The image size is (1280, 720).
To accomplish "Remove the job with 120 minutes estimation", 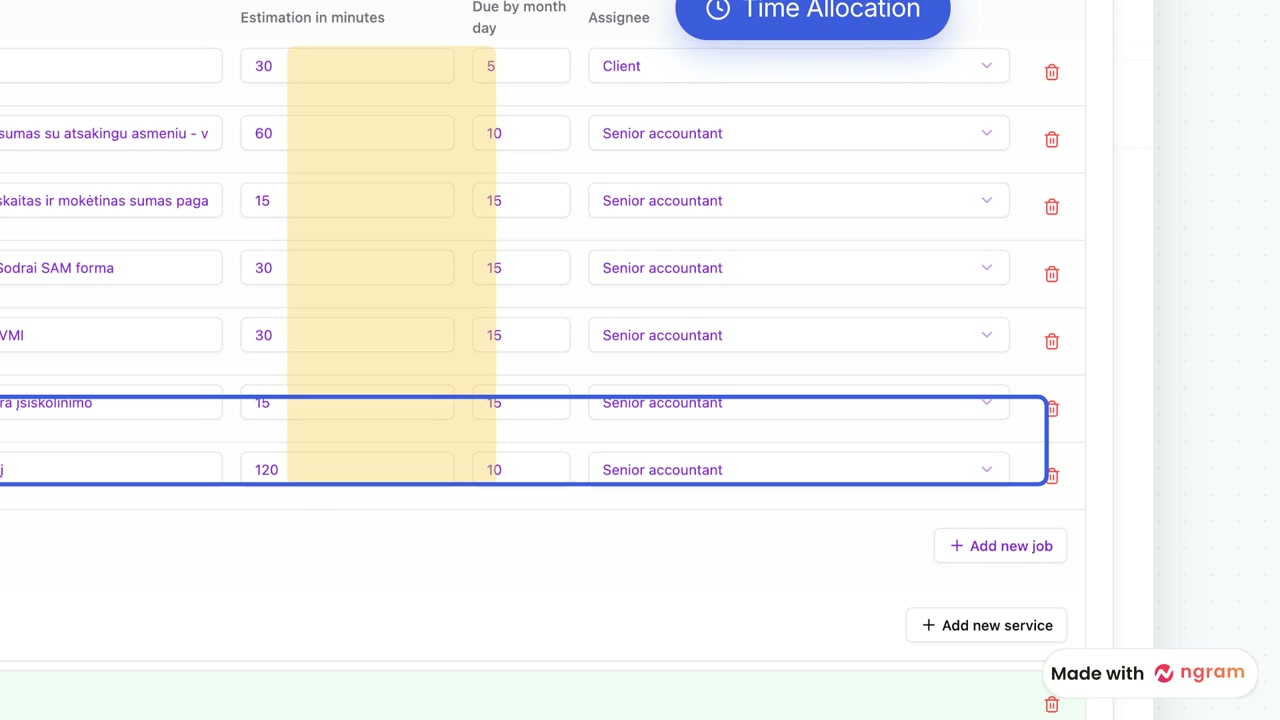I will pyautogui.click(x=1054, y=475).
